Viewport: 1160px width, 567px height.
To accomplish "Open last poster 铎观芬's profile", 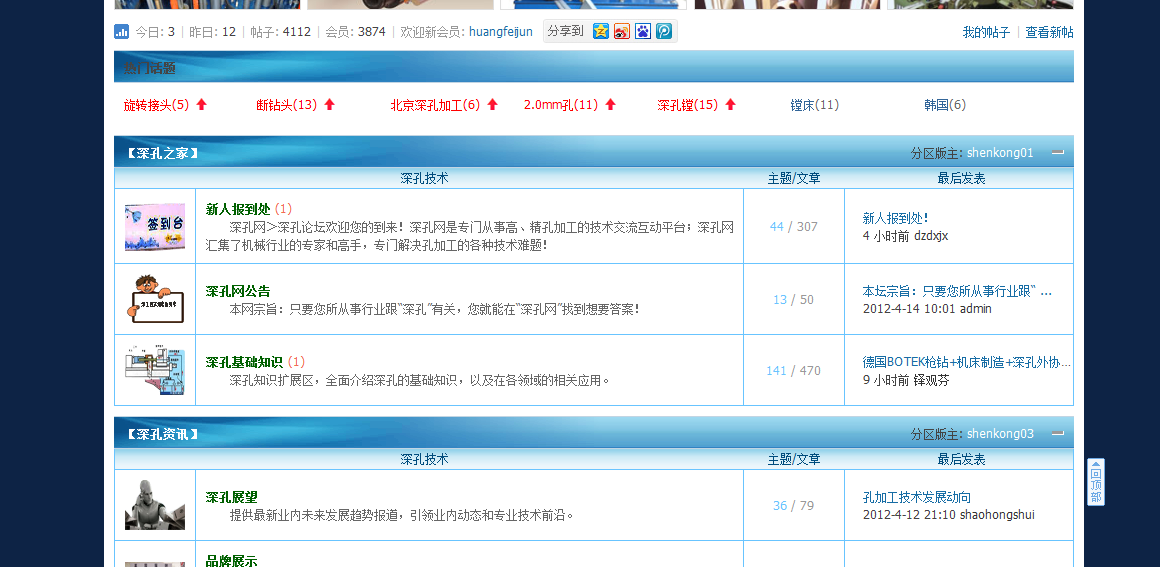I will 931,380.
